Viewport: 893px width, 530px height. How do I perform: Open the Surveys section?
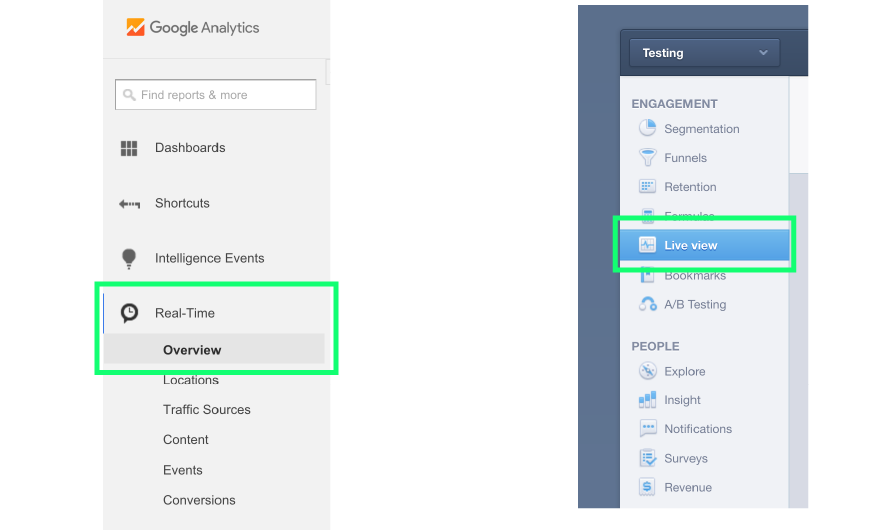[x=686, y=458]
